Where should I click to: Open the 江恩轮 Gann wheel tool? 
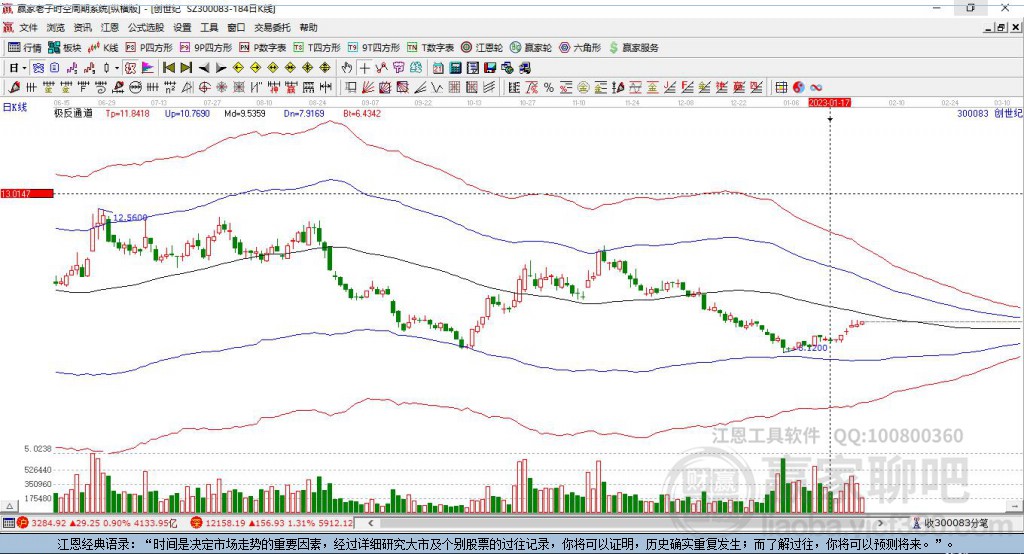click(482, 47)
